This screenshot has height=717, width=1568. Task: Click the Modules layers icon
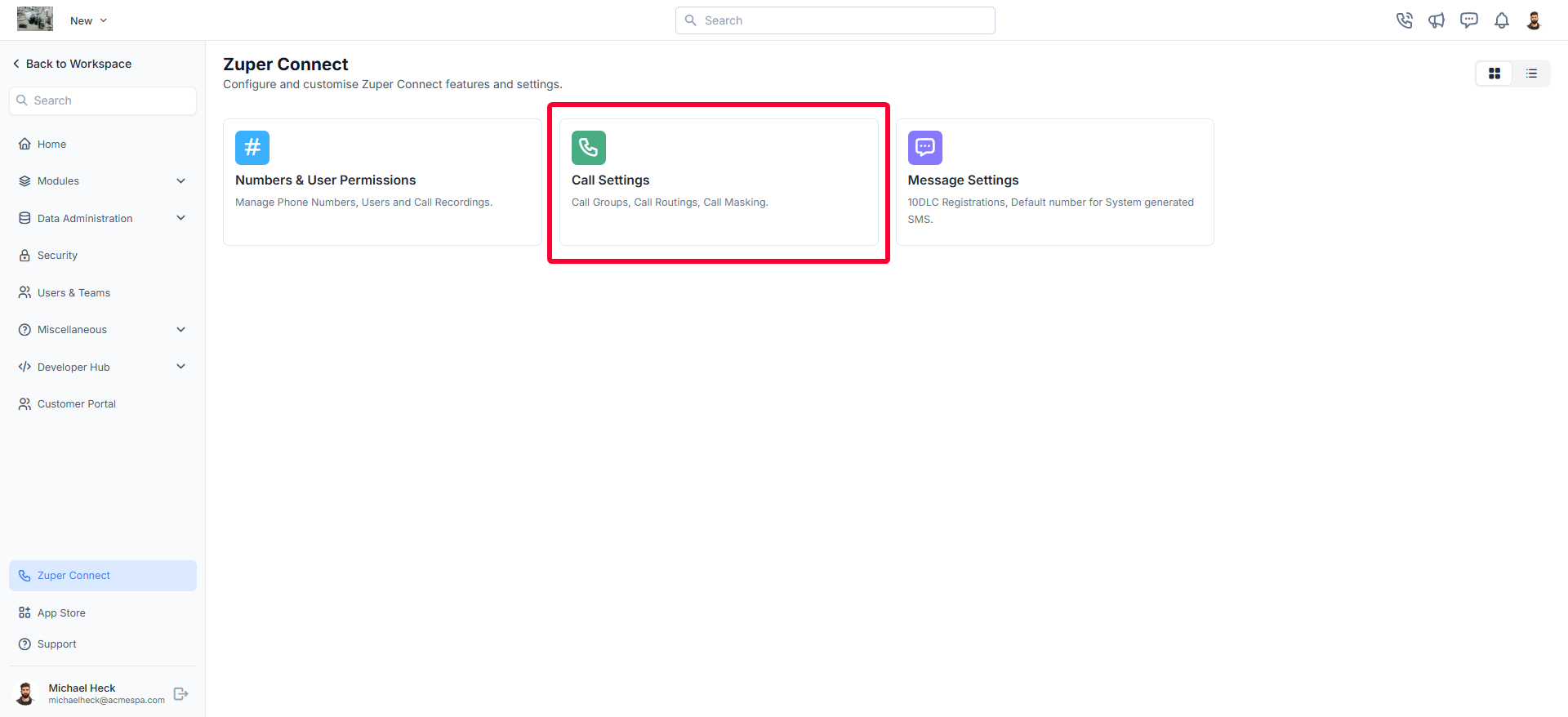point(24,181)
